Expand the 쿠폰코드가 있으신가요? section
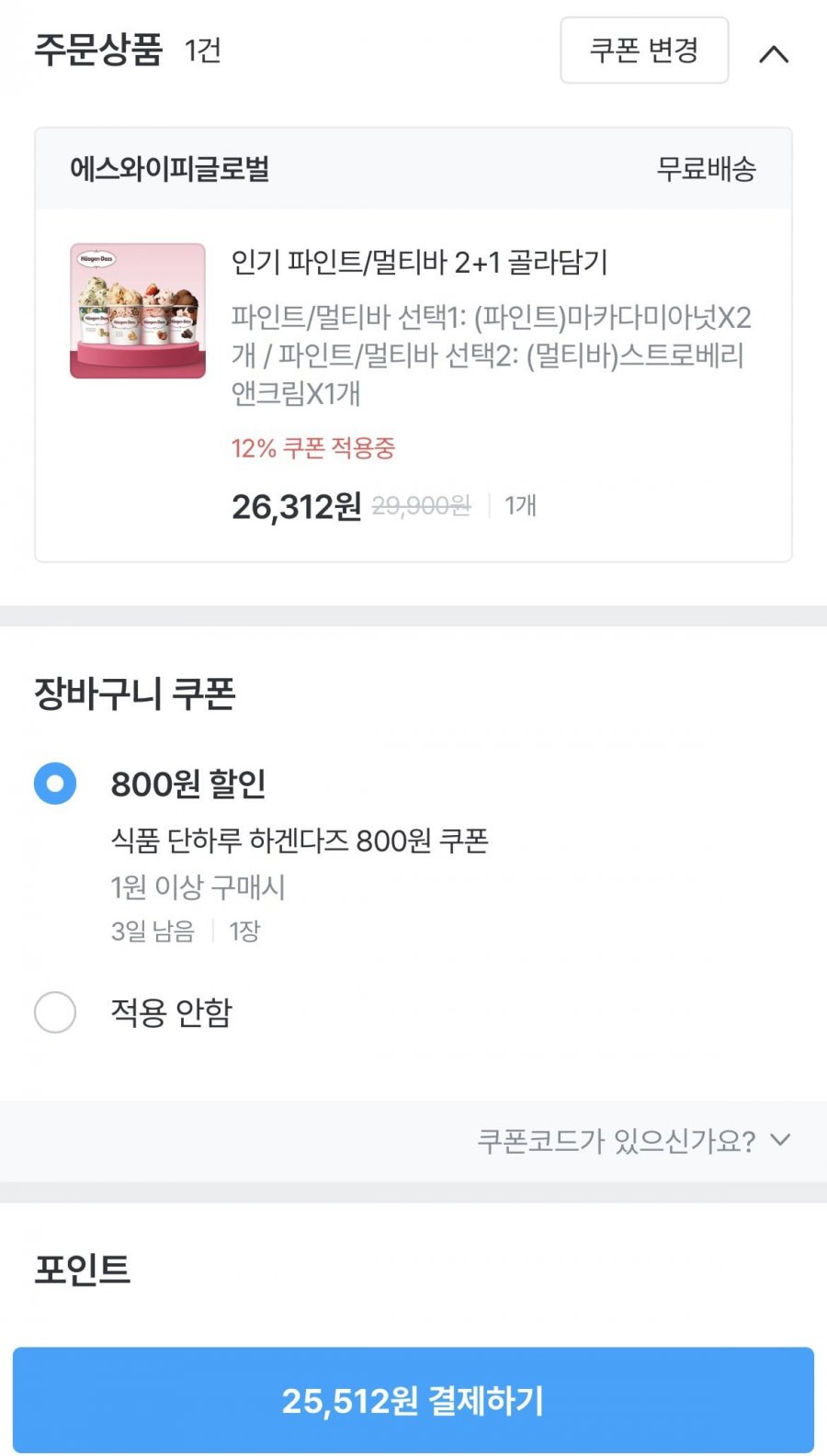Viewport: 827px width, 1456px height. (x=616, y=1141)
